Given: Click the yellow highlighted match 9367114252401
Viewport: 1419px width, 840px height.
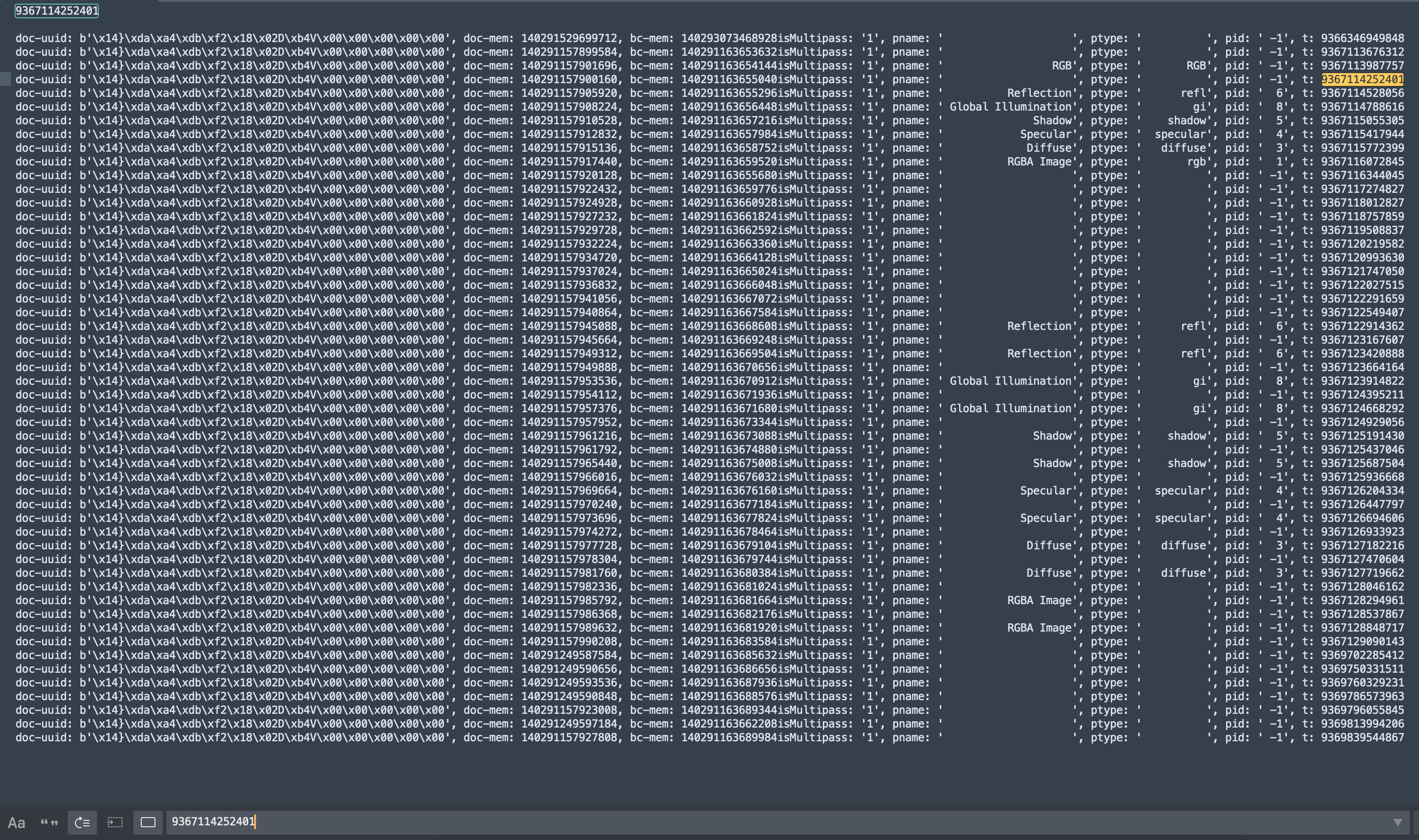Looking at the screenshot, I should 1362,80.
